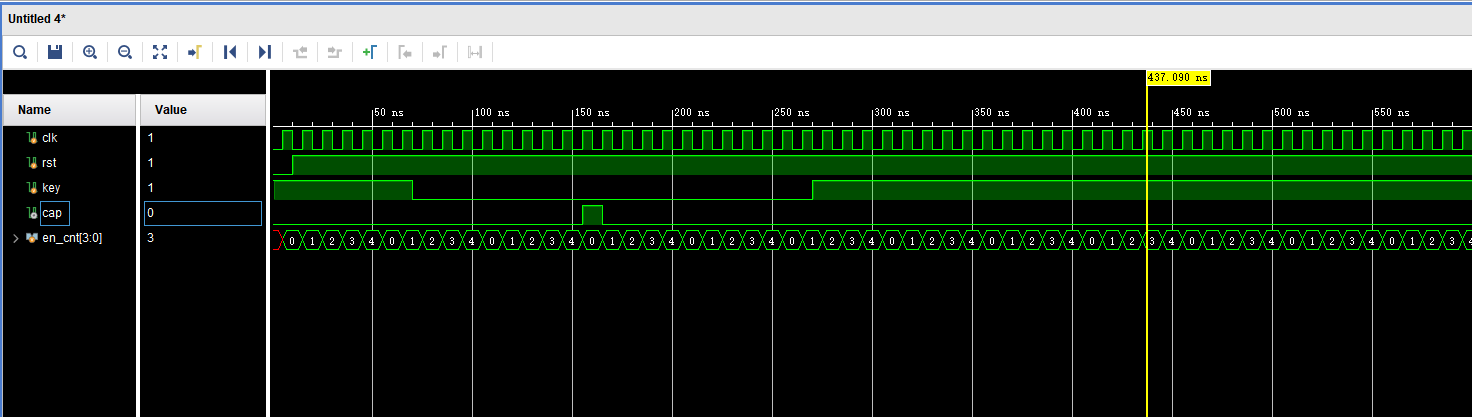Viewport: 1472px width, 417px height.
Task: Click the Go to Cursor icon
Action: 195,52
